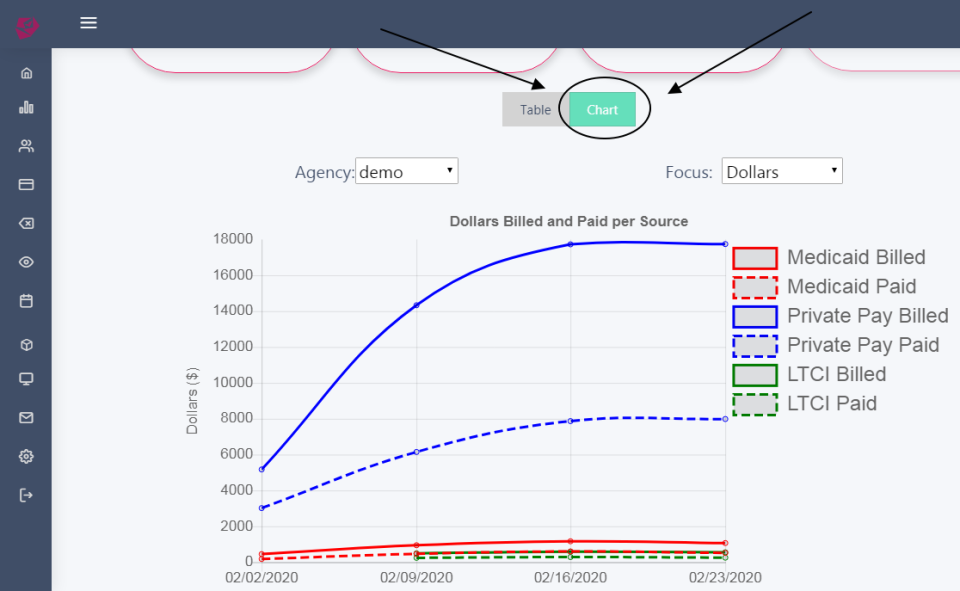Open the Agency dropdown showing demo

pos(407,171)
